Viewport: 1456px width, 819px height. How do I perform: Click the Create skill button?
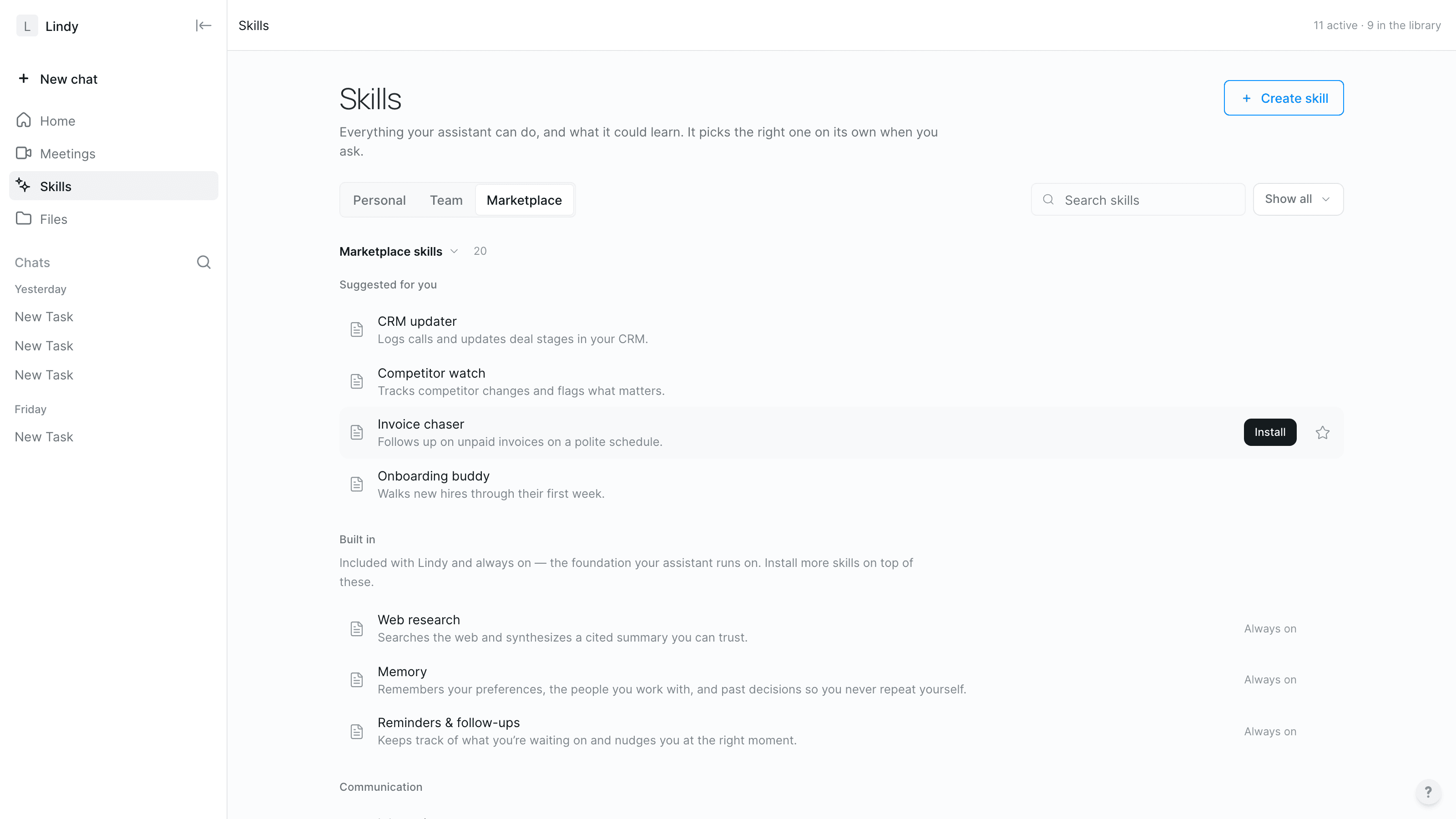click(1284, 98)
